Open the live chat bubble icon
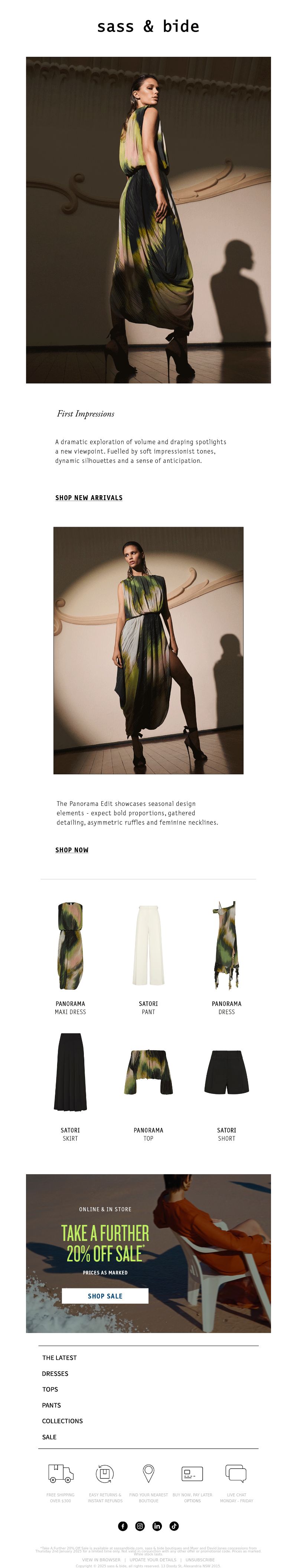 (236, 1474)
